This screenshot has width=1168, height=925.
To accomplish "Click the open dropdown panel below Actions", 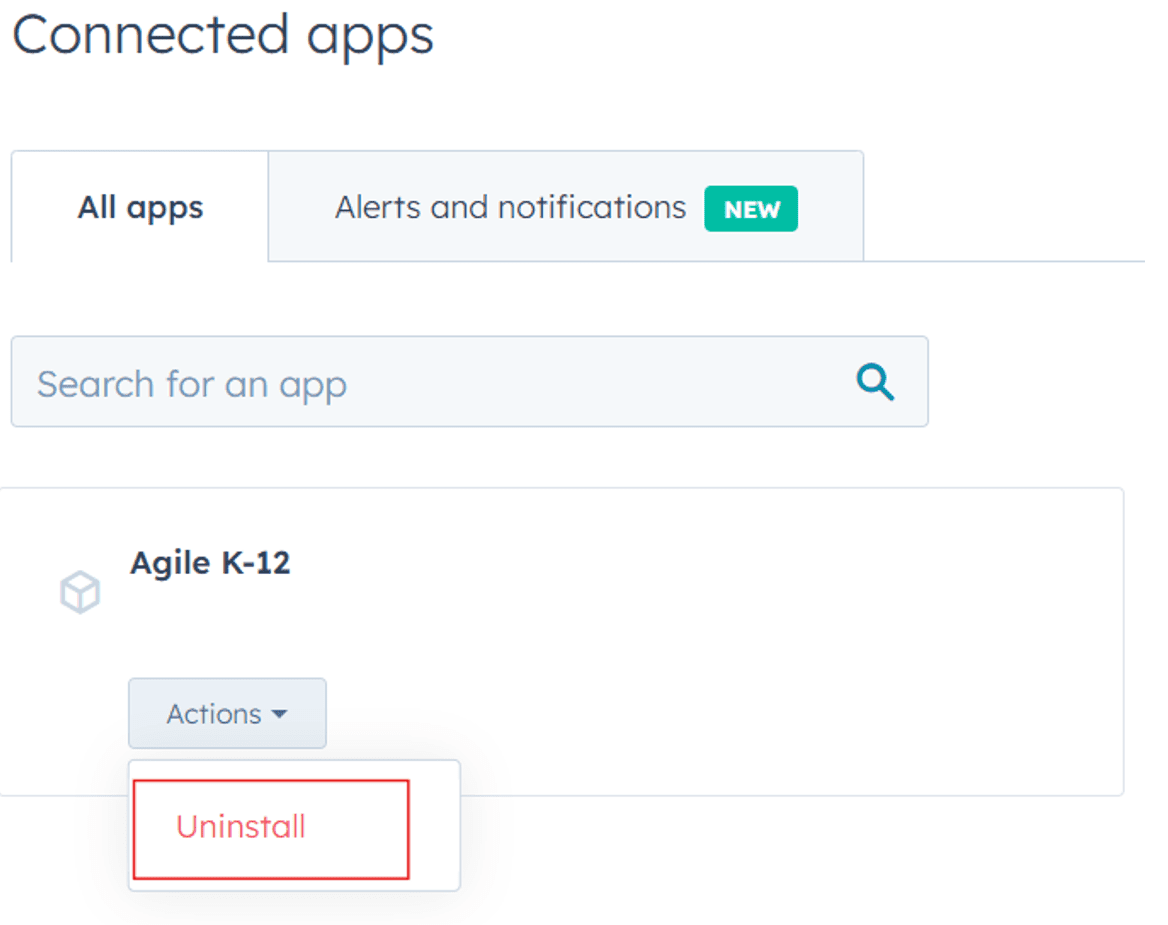I will pos(294,826).
